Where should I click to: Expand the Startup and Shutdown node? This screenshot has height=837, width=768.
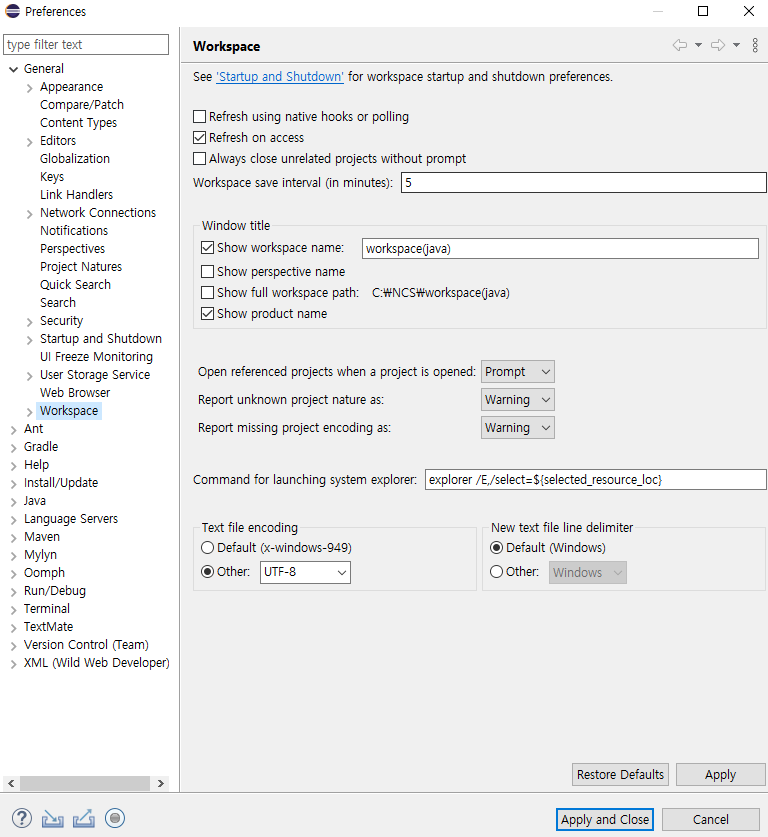[x=30, y=339]
